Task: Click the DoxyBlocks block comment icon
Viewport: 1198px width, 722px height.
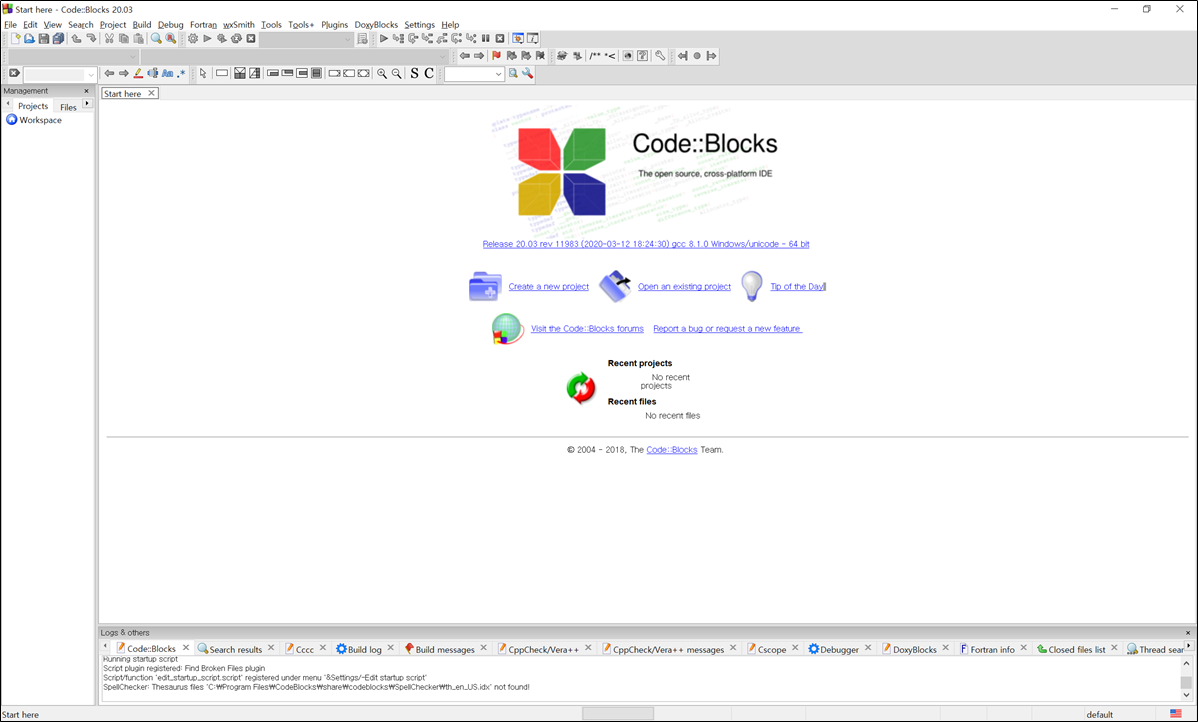Action: pyautogui.click(x=594, y=56)
